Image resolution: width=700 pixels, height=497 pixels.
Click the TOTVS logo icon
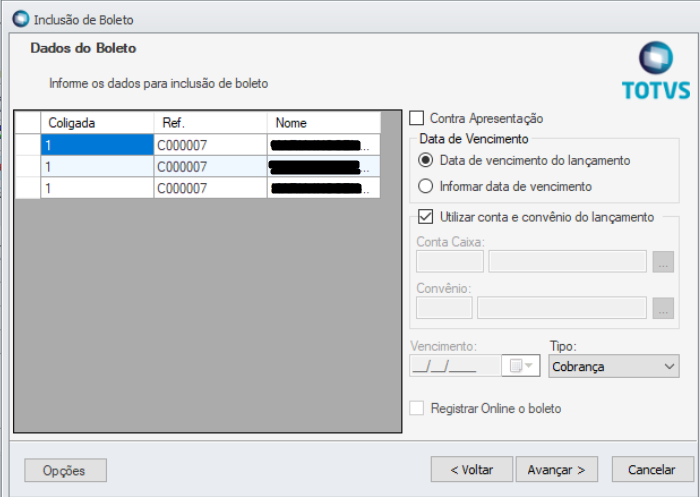click(x=656, y=58)
